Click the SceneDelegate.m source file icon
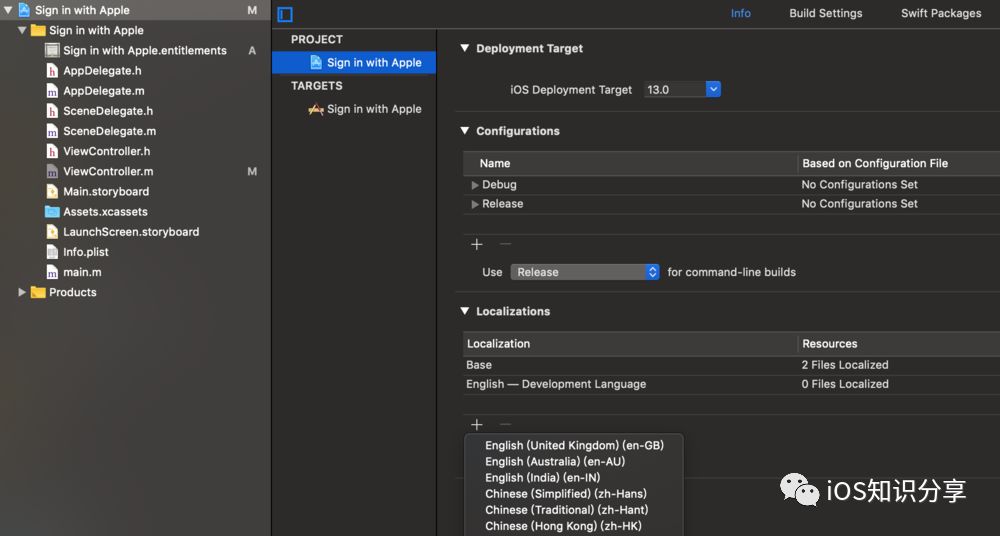Image resolution: width=1000 pixels, height=536 pixels. click(52, 131)
